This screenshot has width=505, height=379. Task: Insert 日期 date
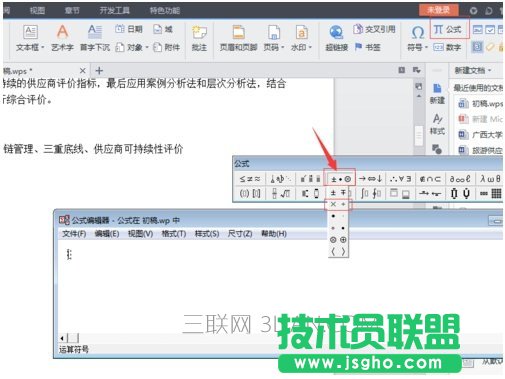coord(129,29)
